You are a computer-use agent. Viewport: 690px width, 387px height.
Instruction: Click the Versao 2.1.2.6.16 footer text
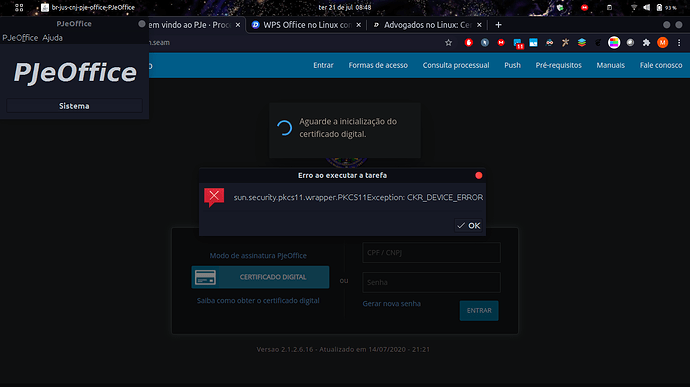[343, 349]
